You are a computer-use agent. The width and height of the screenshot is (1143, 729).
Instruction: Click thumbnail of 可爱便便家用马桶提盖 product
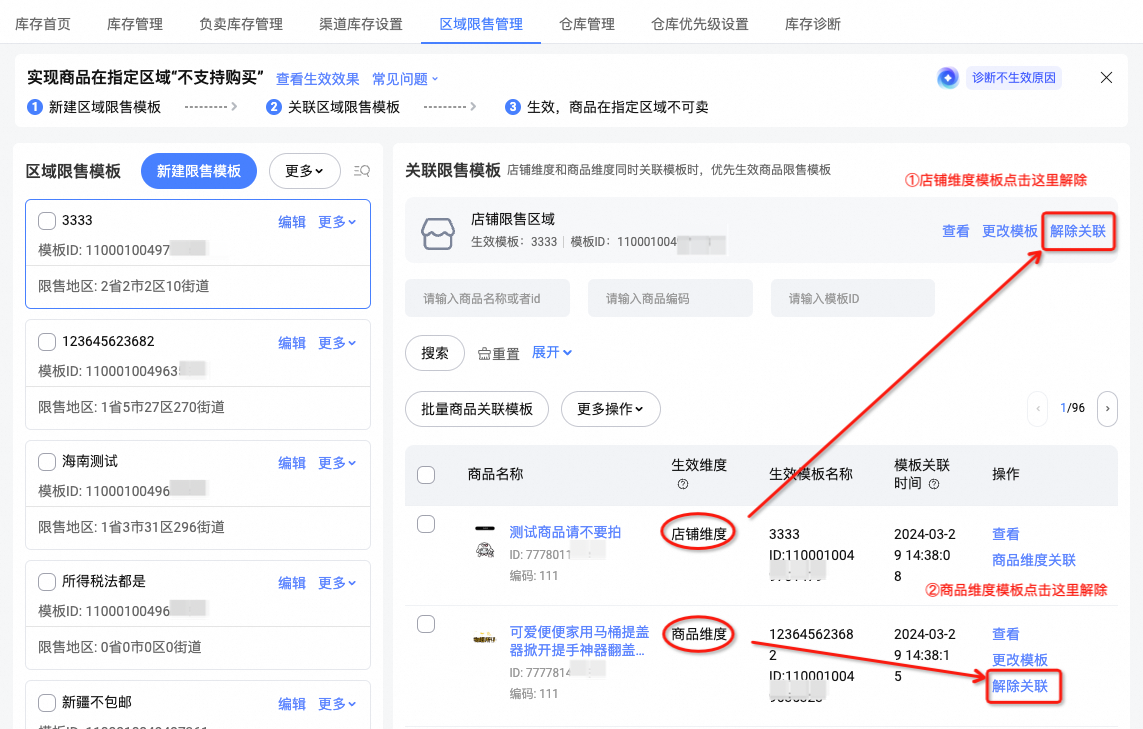point(485,639)
